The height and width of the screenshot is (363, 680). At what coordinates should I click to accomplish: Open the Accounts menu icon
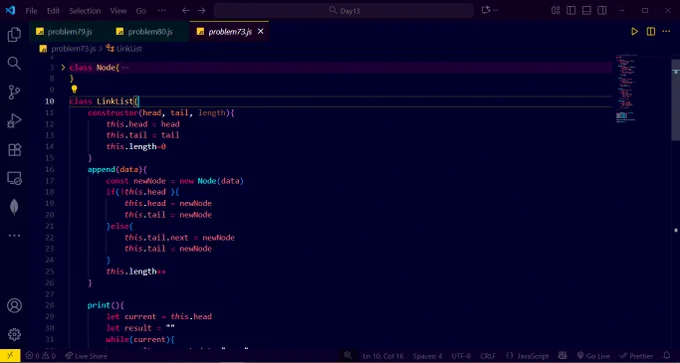click(x=14, y=306)
